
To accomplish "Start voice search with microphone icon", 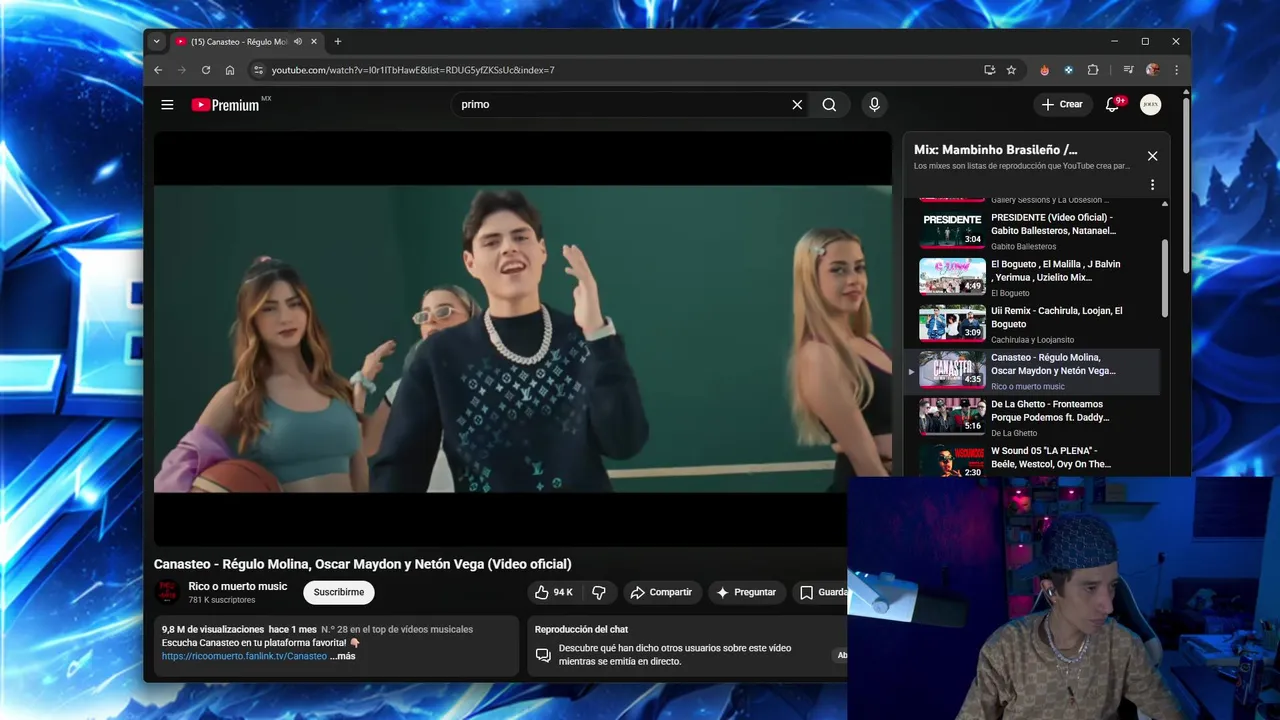I will click(x=874, y=104).
